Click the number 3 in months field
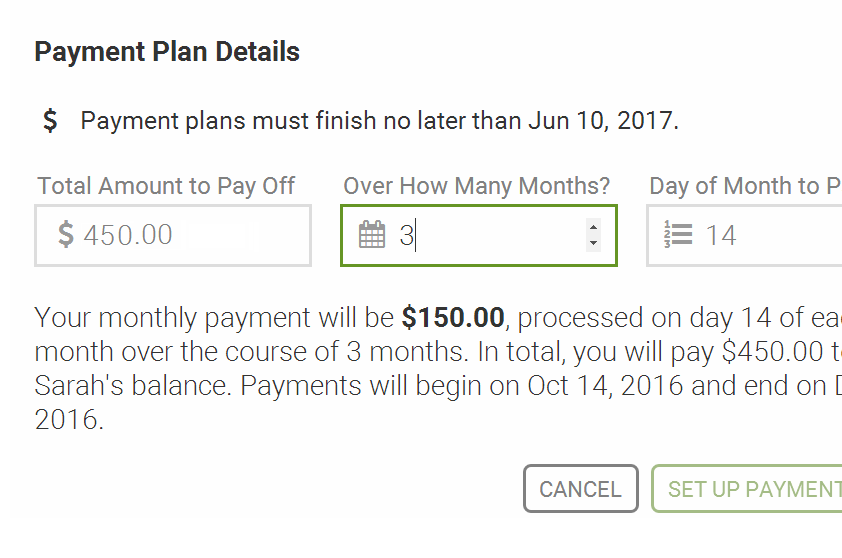This screenshot has width=842, height=558. point(407,235)
